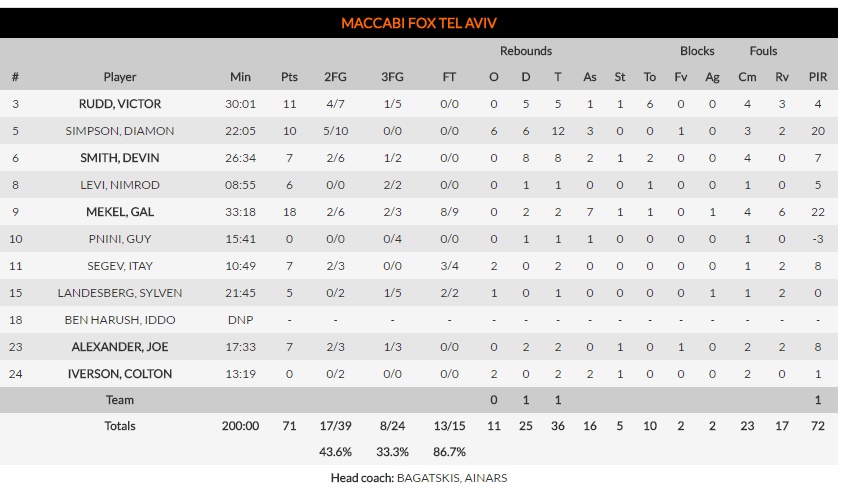Click the Maccabi Fox Tel Aviv title
This screenshot has width=847, height=501.
419,23
